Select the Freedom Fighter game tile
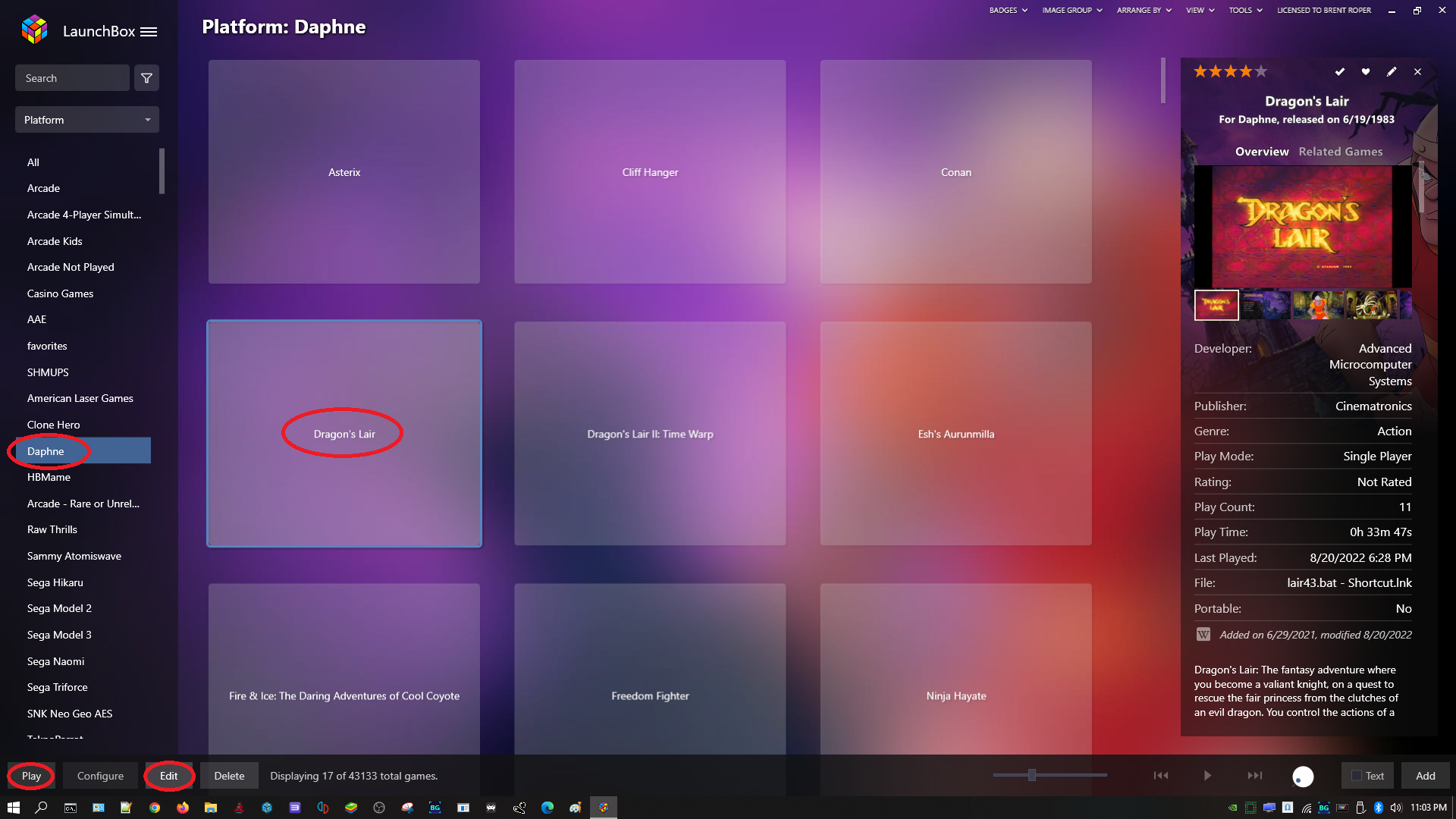 tap(650, 669)
